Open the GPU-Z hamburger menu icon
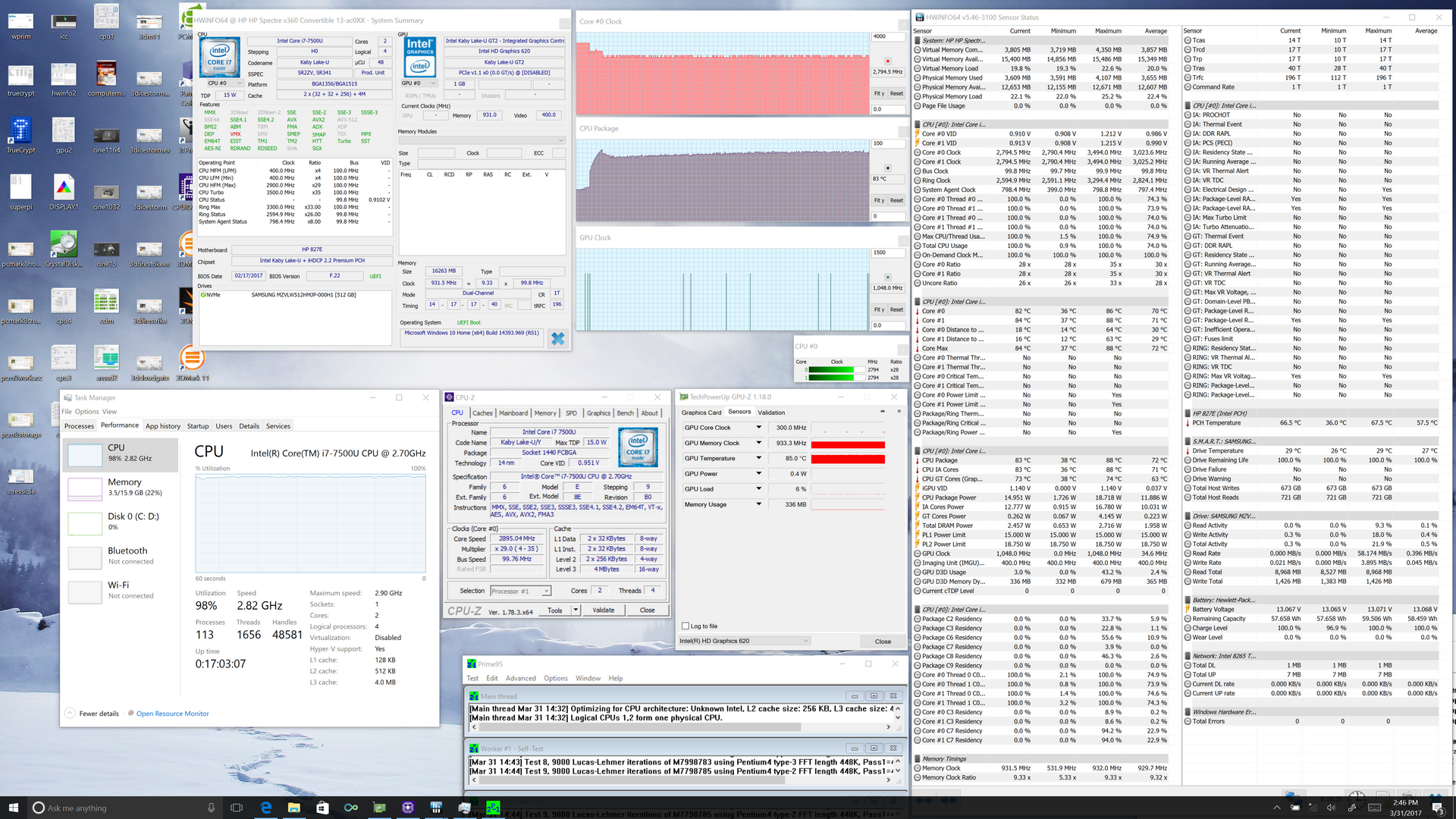 pos(899,412)
